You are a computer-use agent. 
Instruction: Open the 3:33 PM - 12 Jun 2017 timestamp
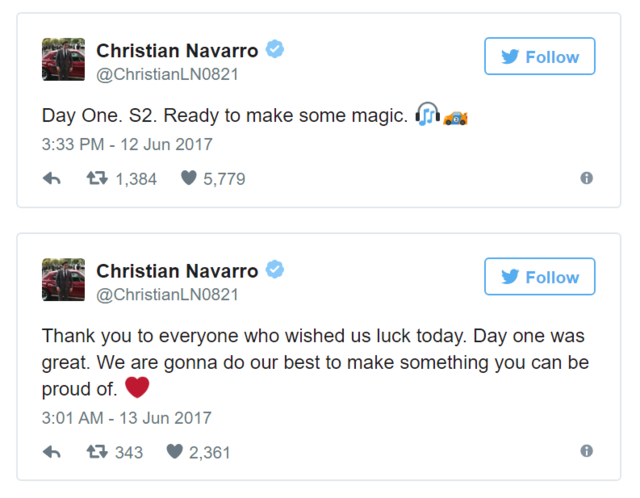pos(127,144)
